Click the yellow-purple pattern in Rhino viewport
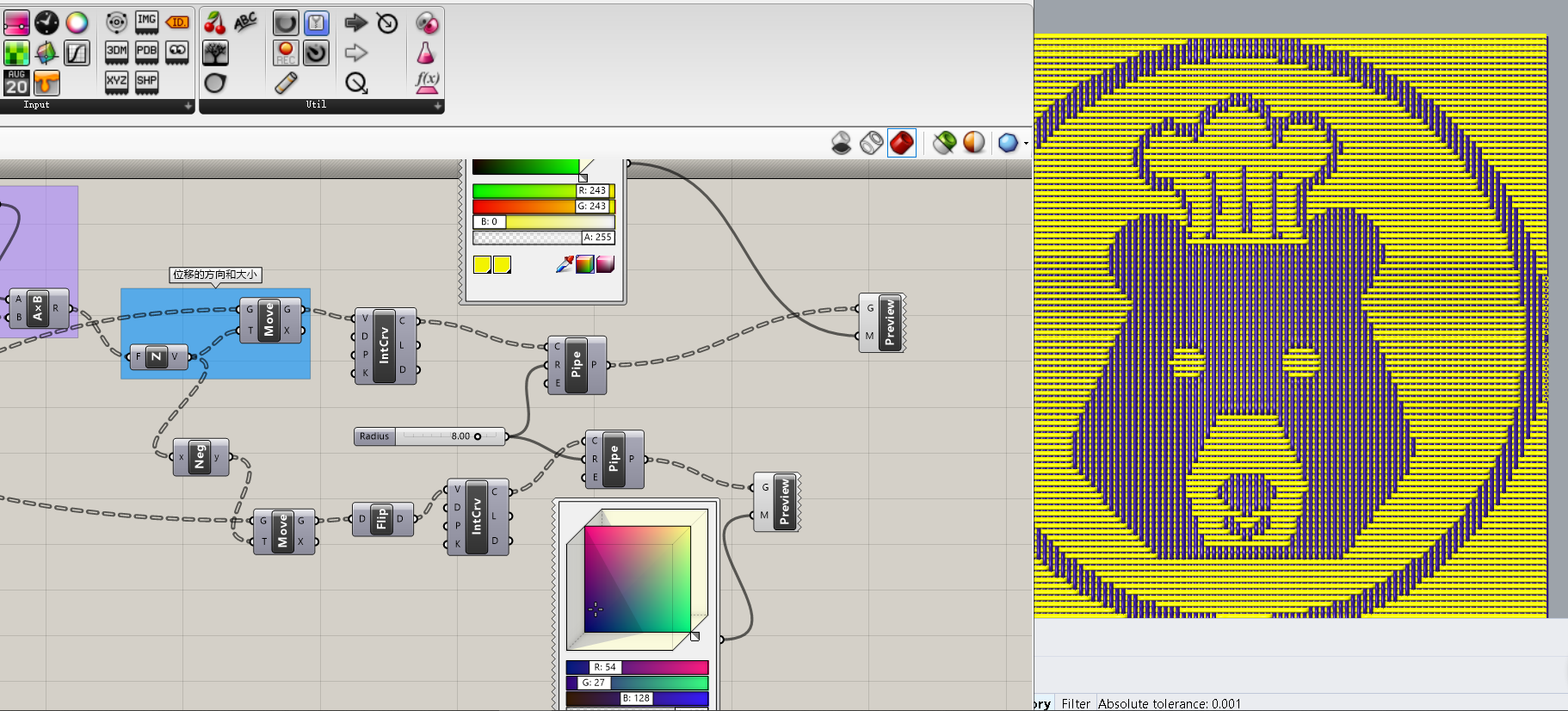The height and width of the screenshot is (711, 1568). click(x=1290, y=326)
